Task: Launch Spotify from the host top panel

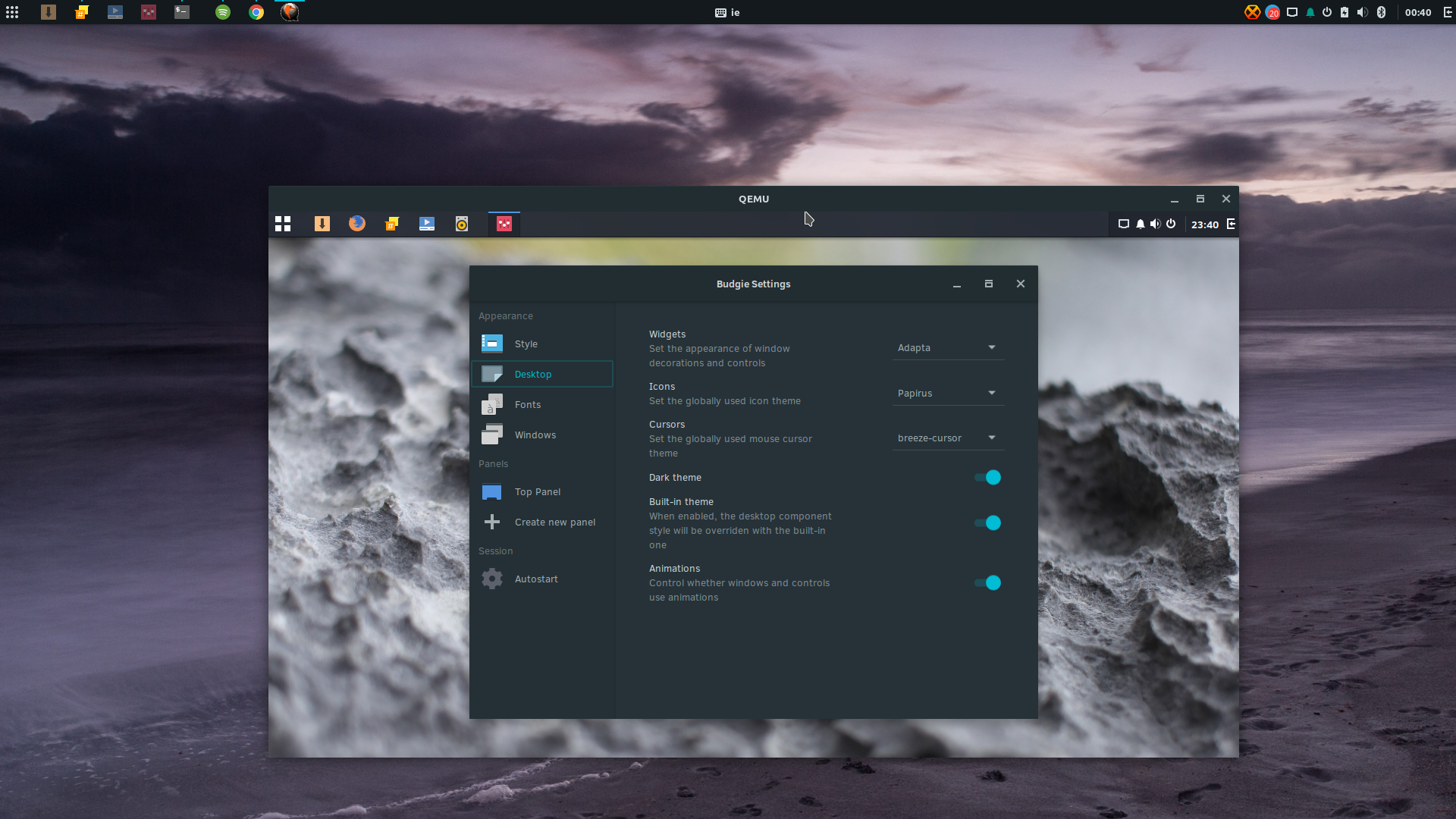Action: [x=223, y=12]
